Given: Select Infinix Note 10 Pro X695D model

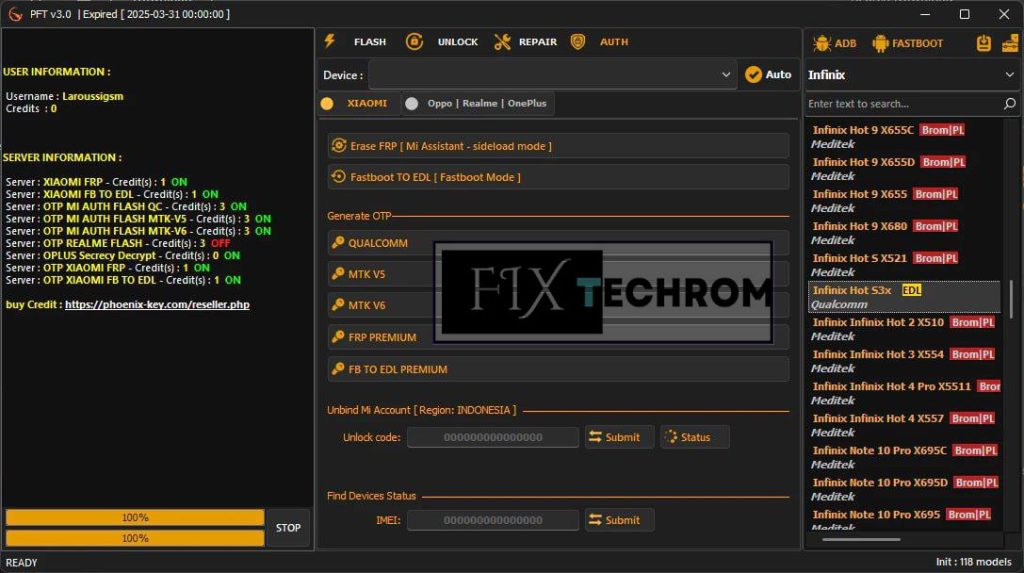Looking at the screenshot, I should pyautogui.click(x=904, y=489).
